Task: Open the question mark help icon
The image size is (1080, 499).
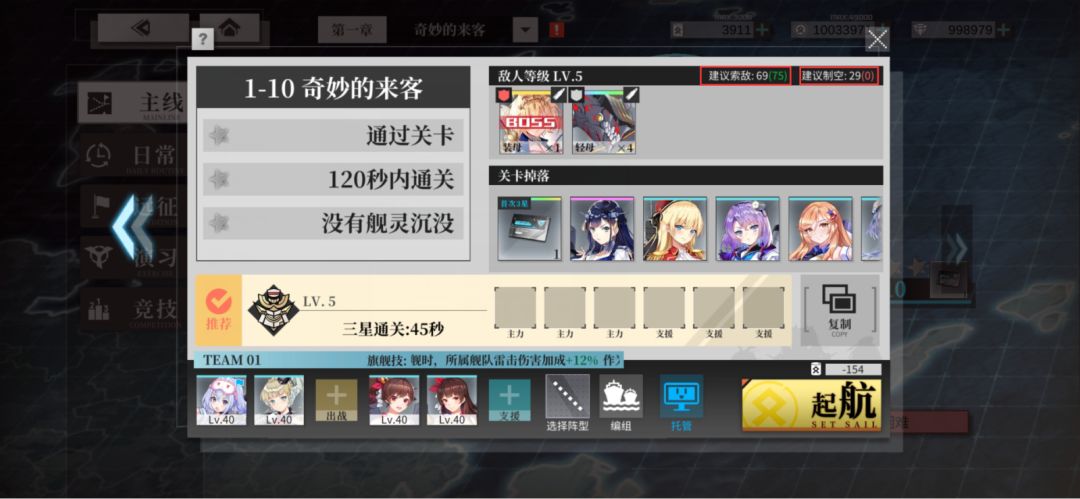Action: coord(202,39)
